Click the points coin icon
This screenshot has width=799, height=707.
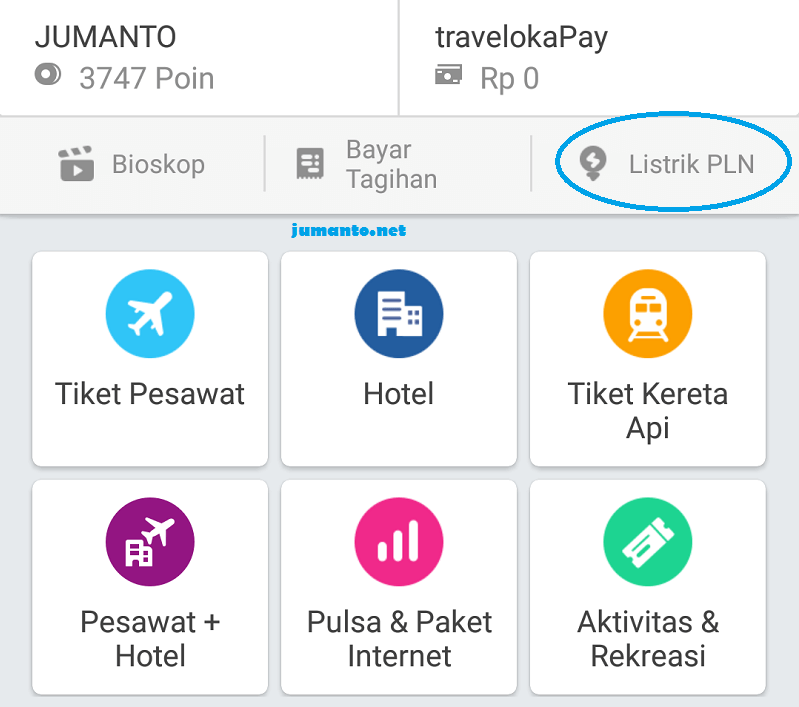click(48, 75)
